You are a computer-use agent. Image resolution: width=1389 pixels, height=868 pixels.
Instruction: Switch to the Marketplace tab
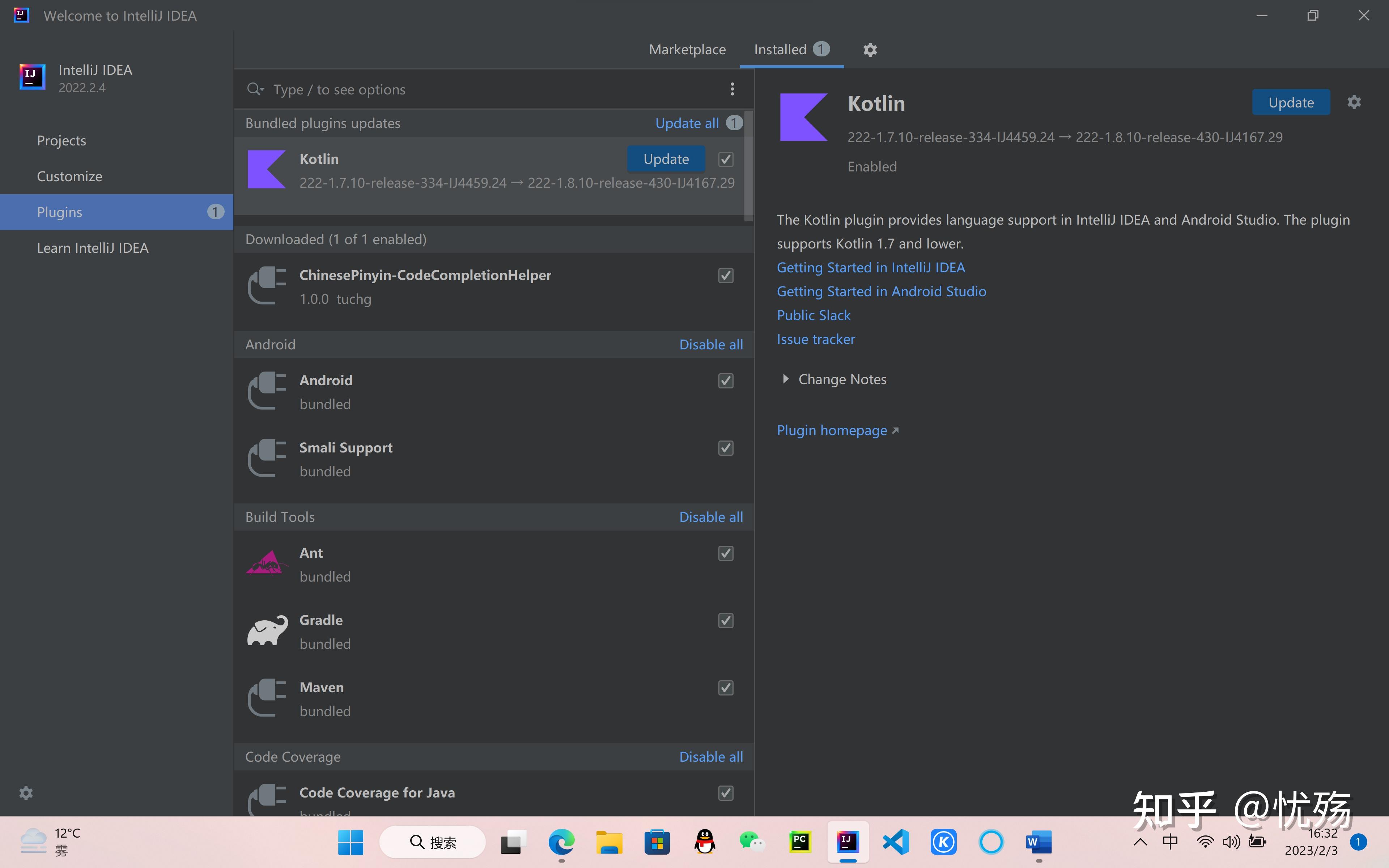(687, 50)
